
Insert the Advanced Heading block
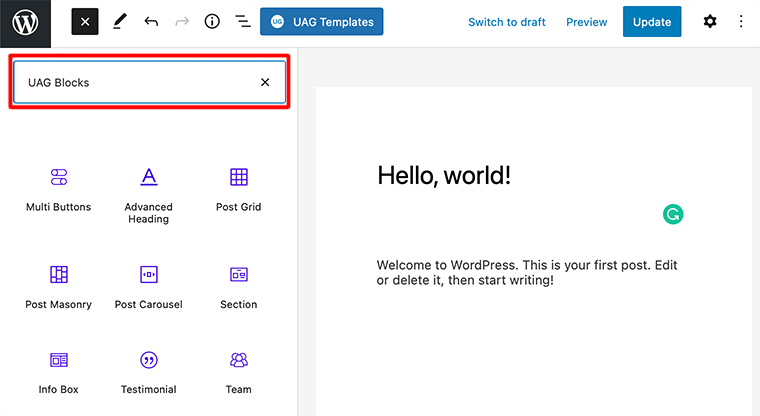[x=148, y=194]
